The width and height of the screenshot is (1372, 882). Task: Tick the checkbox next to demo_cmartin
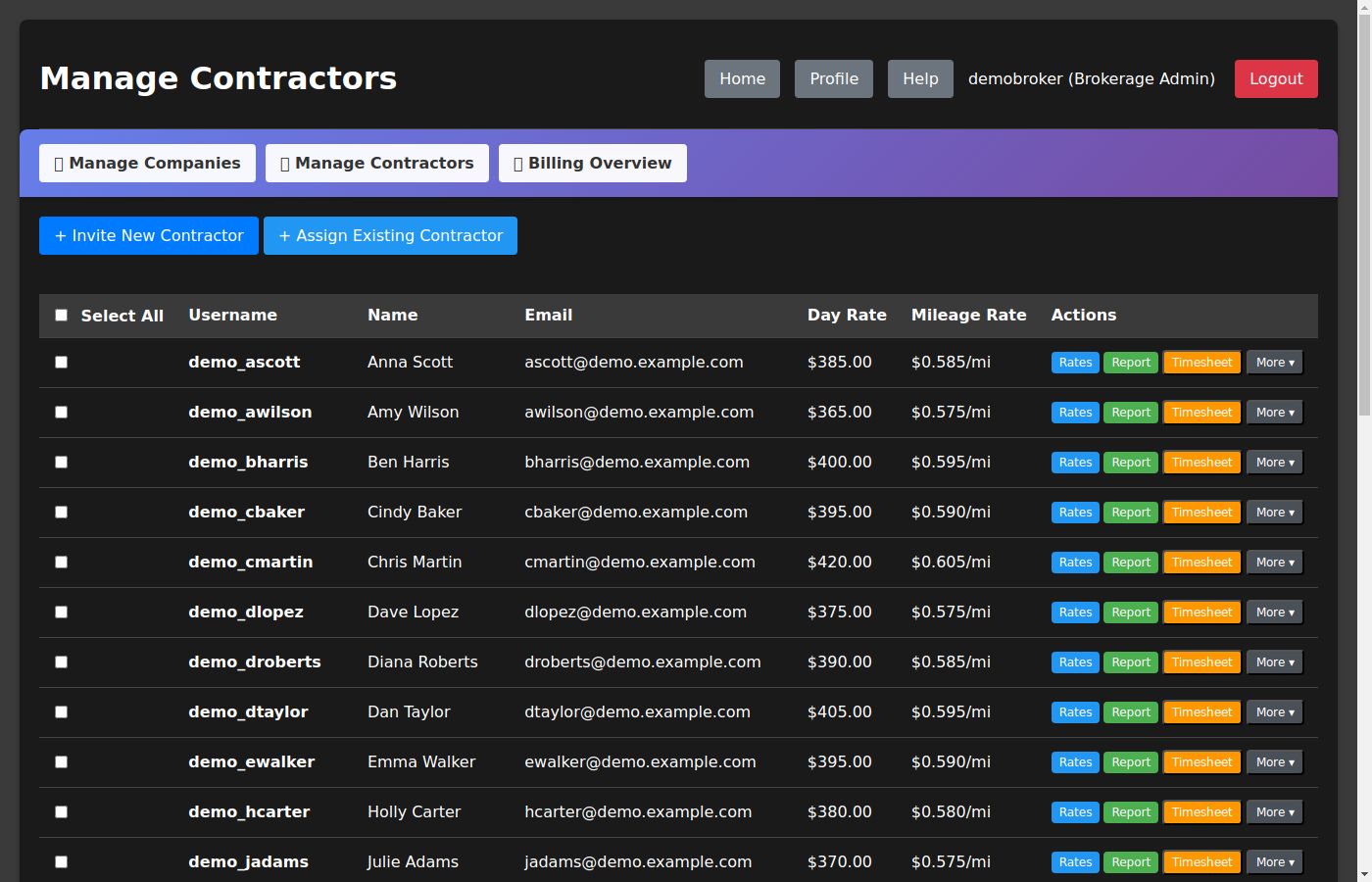[x=61, y=563]
